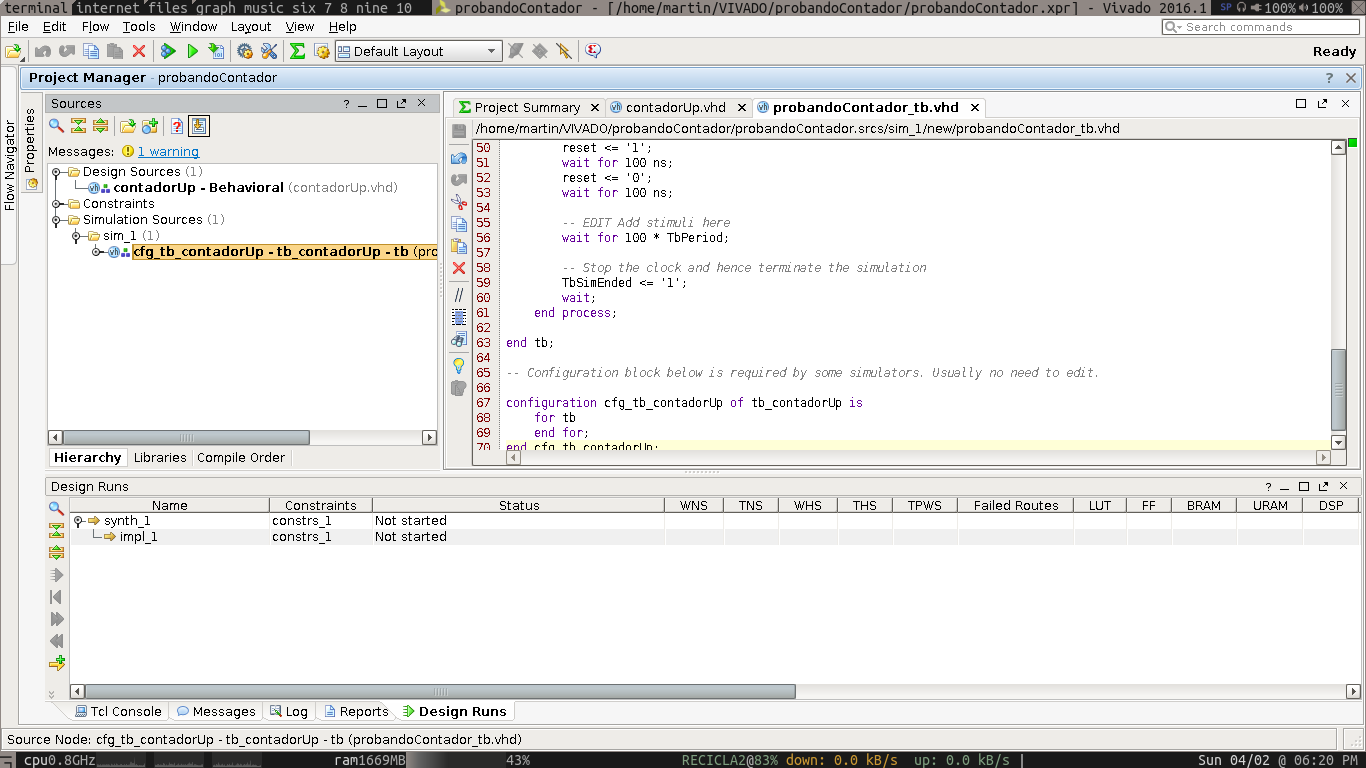Click the Project Summary sigma toolbar icon

click(x=297, y=51)
